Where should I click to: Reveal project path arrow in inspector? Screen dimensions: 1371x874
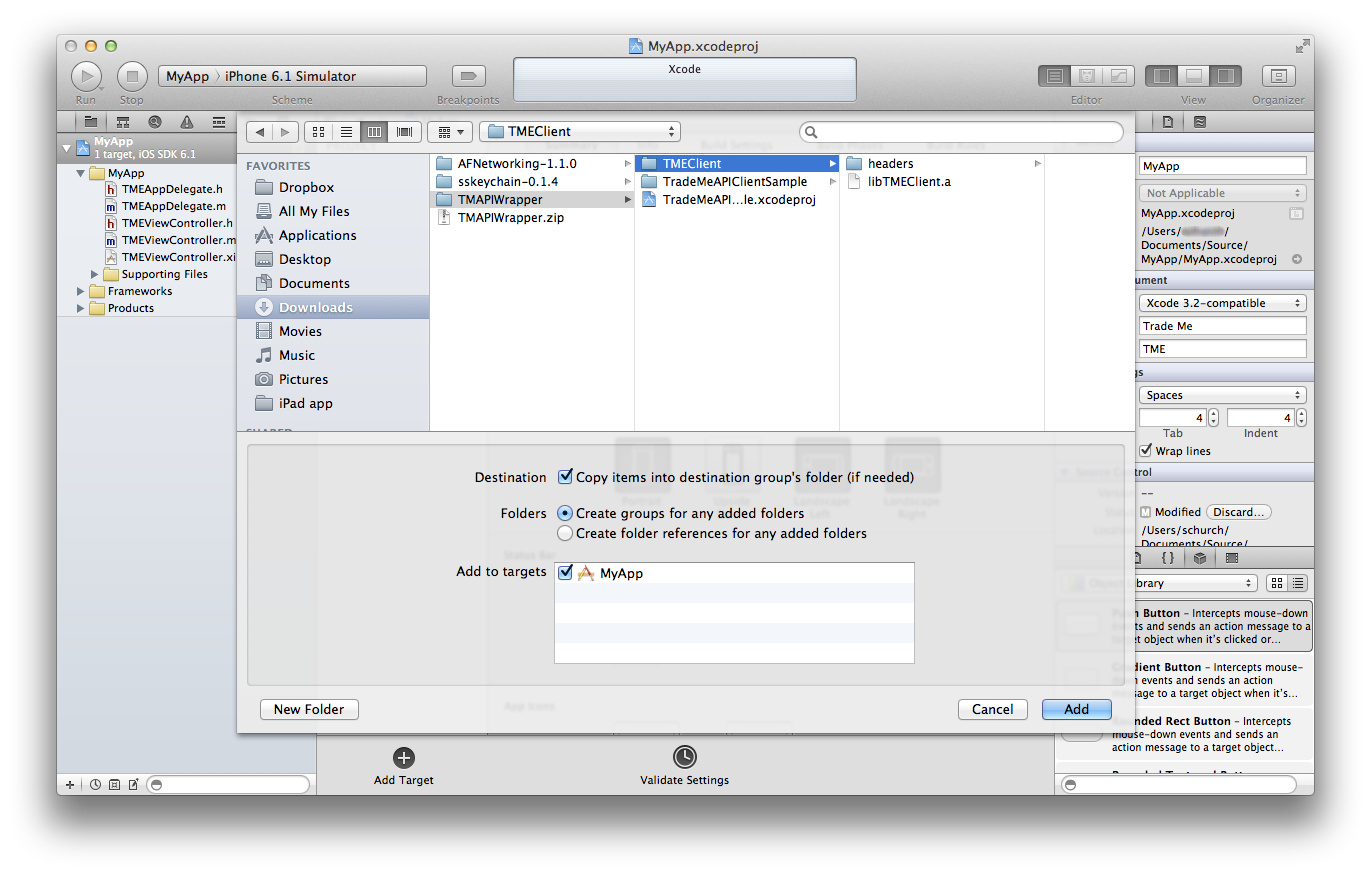tap(1297, 259)
